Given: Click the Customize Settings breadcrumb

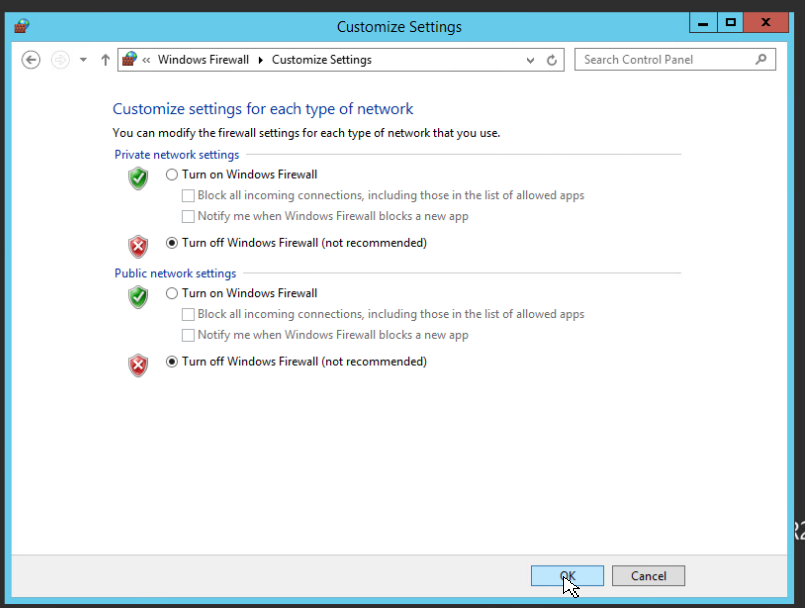Looking at the screenshot, I should [x=321, y=60].
